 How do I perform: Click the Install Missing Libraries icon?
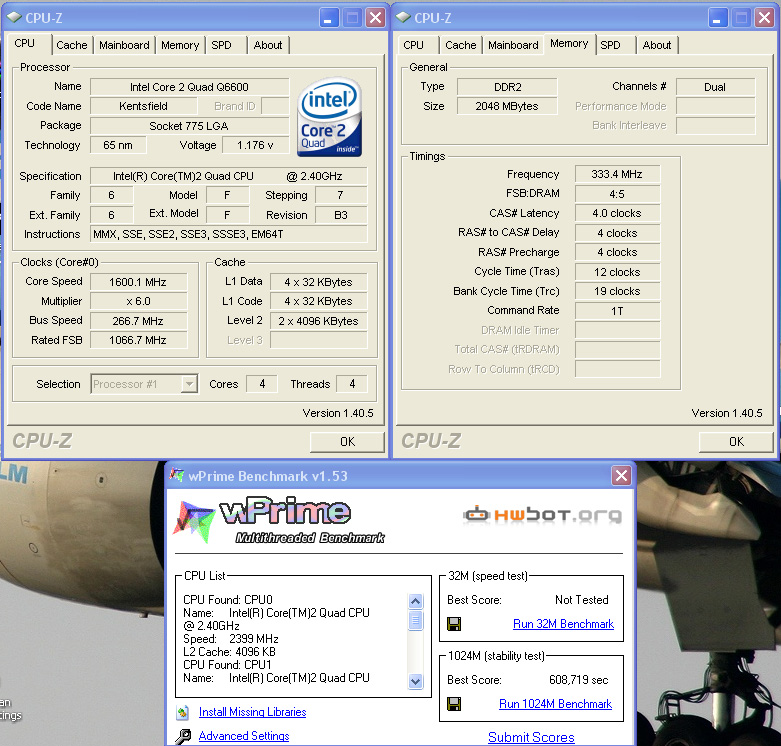point(183,712)
